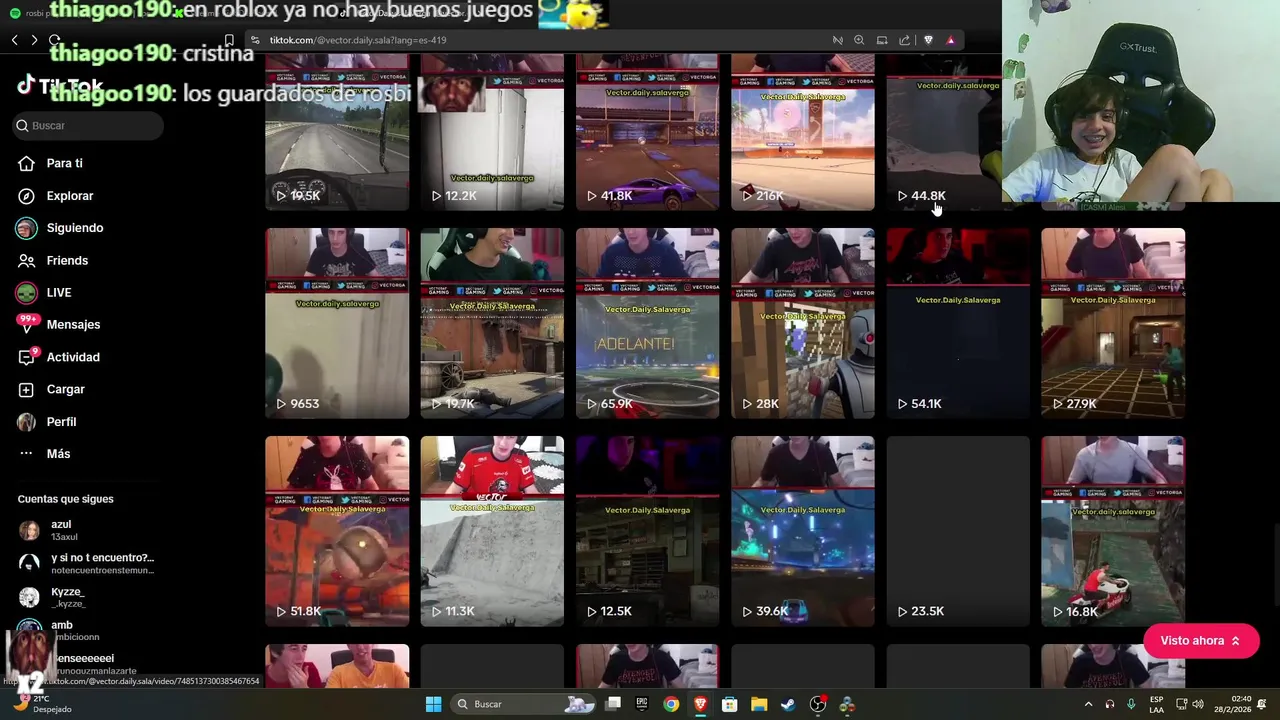Open the amb account
Viewport: 1280px width, 720px height.
pos(85,630)
